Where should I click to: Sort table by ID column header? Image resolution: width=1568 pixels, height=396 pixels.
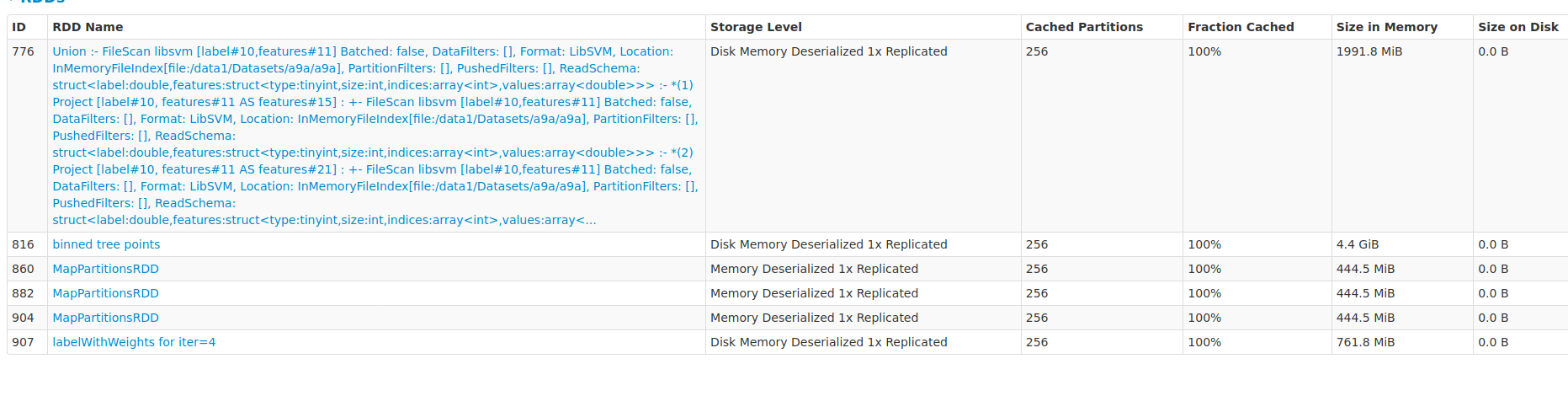pos(19,27)
